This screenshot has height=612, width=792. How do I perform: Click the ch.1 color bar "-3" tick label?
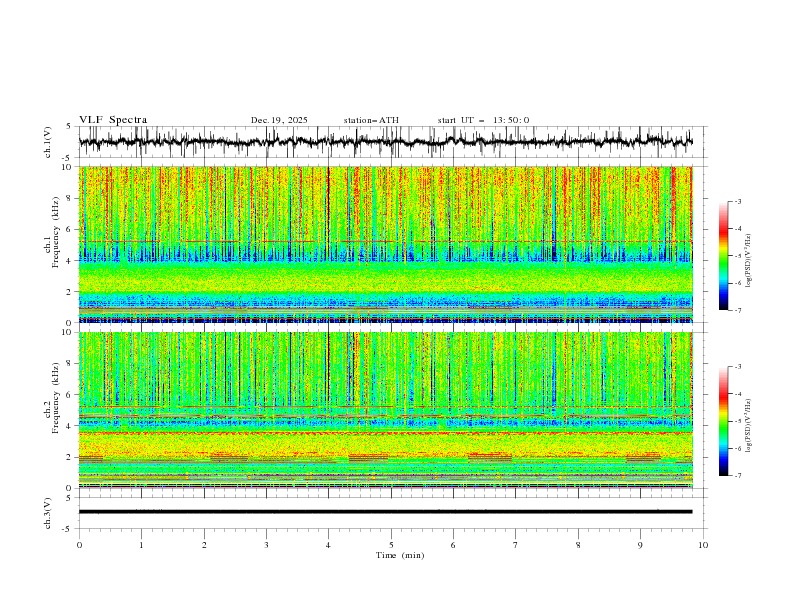pyautogui.click(x=737, y=201)
